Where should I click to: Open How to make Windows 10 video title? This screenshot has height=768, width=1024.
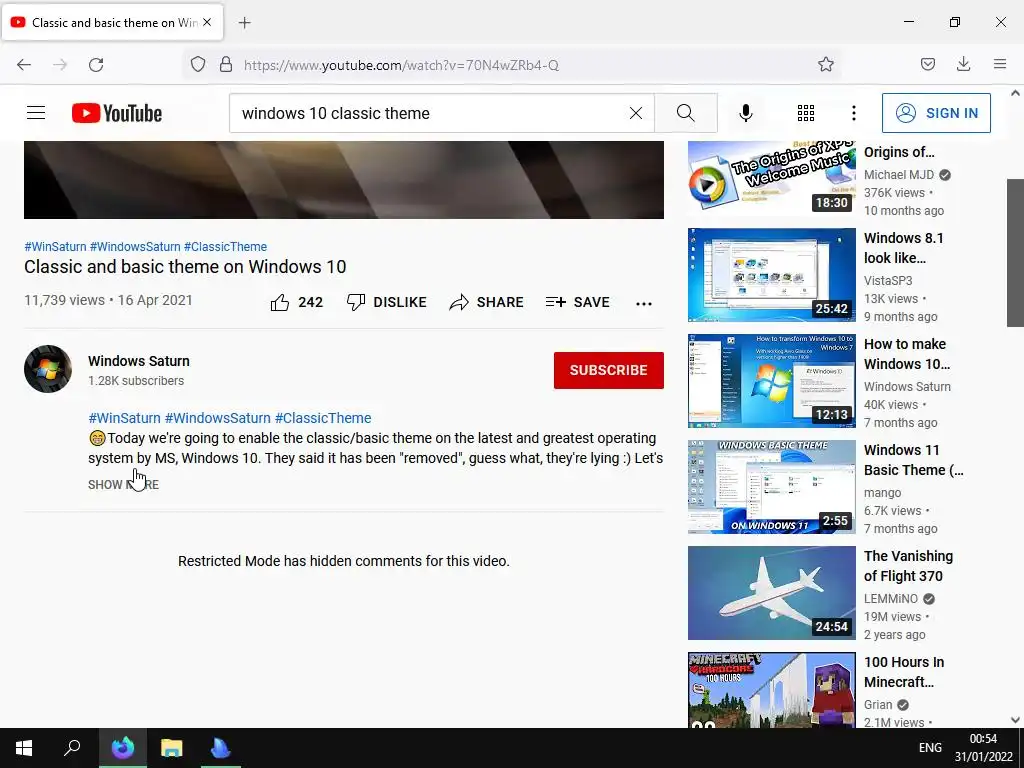click(906, 354)
